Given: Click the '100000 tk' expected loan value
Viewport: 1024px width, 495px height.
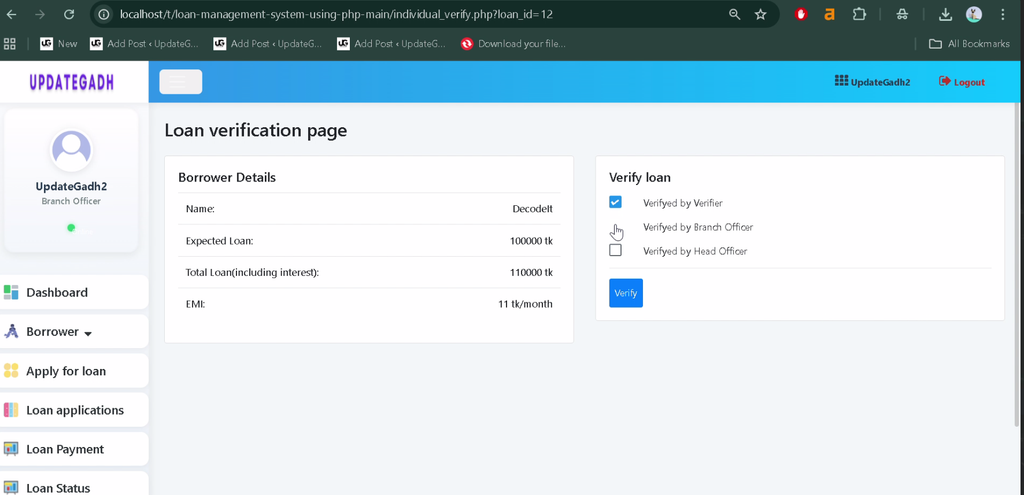Looking at the screenshot, I should pyautogui.click(x=531, y=241).
